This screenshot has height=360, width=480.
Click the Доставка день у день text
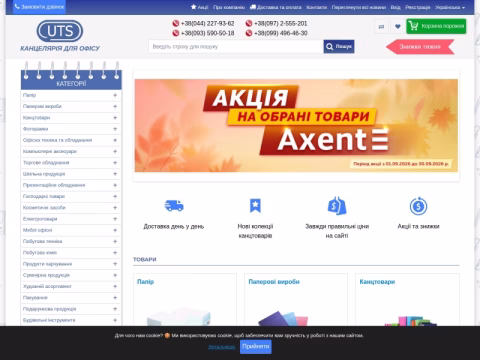pos(174,226)
